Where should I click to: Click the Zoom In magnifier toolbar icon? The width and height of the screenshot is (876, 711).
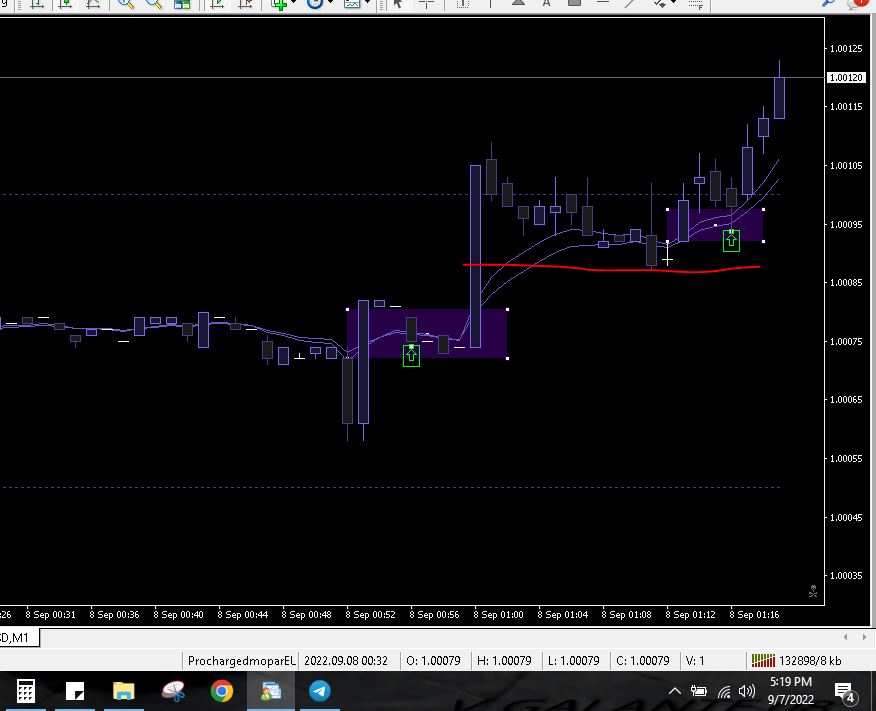pos(126,3)
